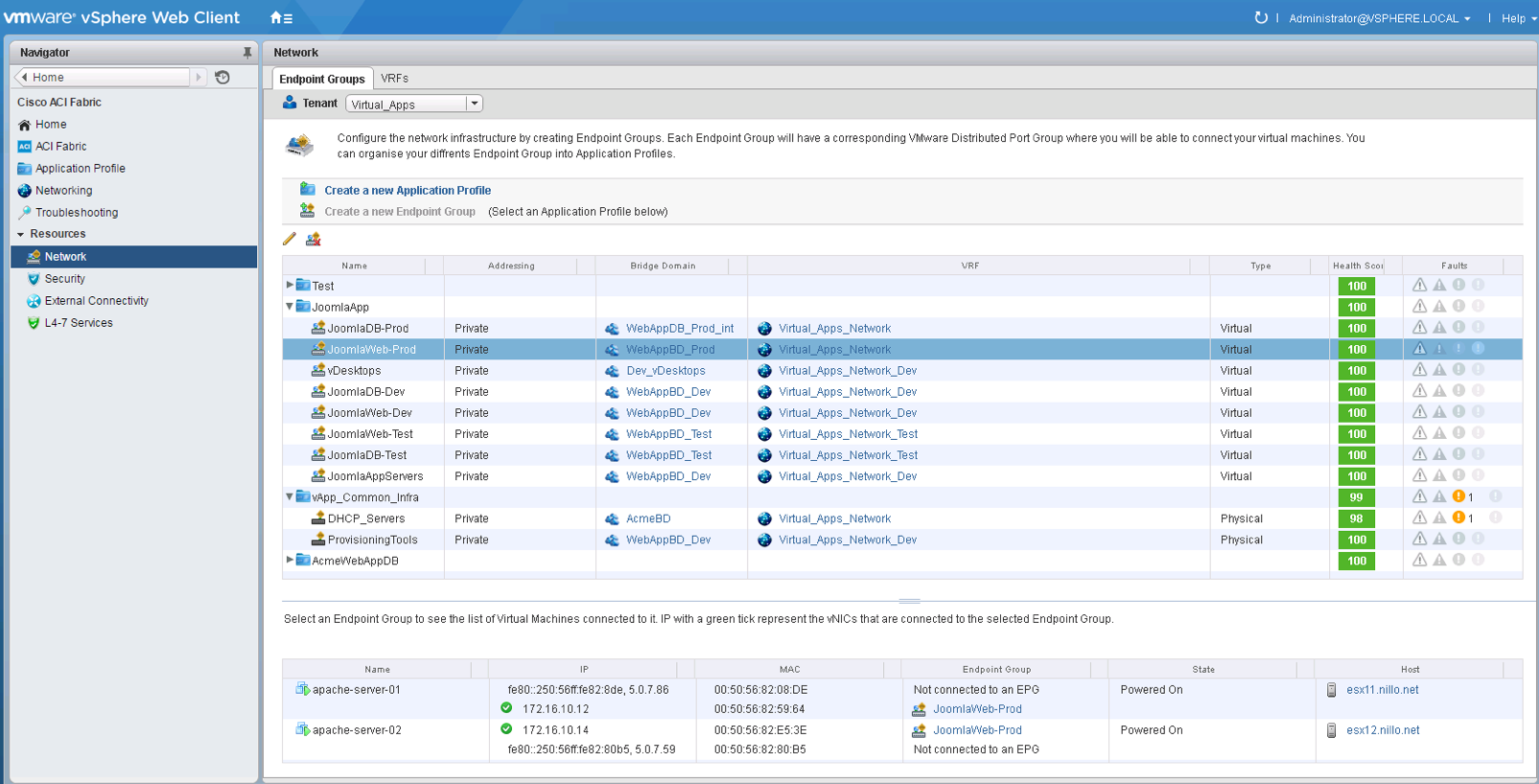Click the esx11.nillo.net host icon
Screen dimensions: 1539x784
coord(1331,690)
